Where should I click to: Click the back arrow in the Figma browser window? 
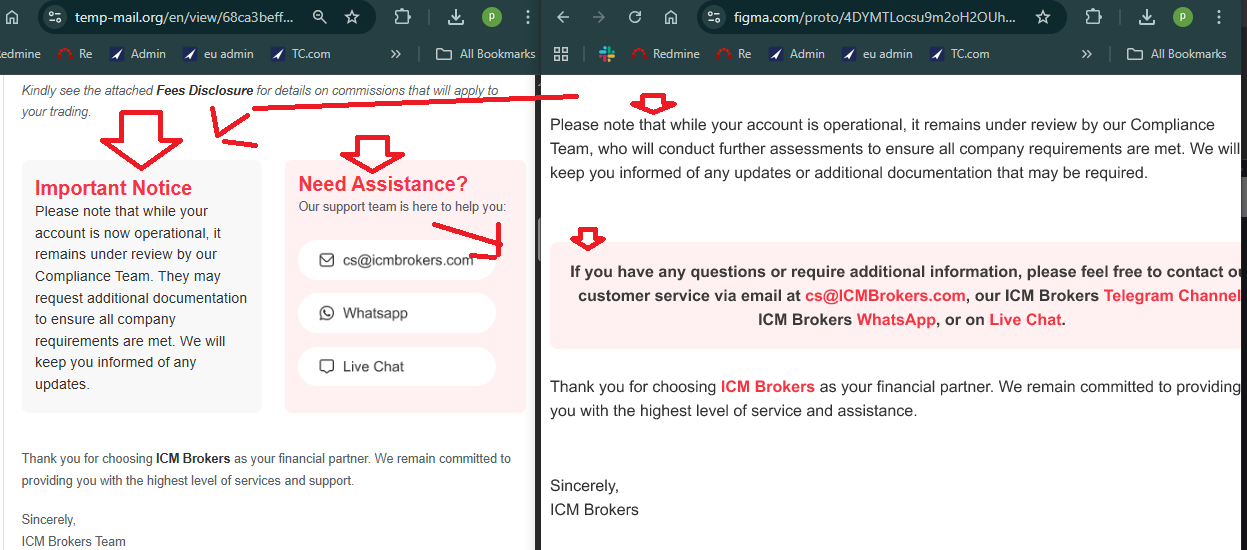coord(563,17)
